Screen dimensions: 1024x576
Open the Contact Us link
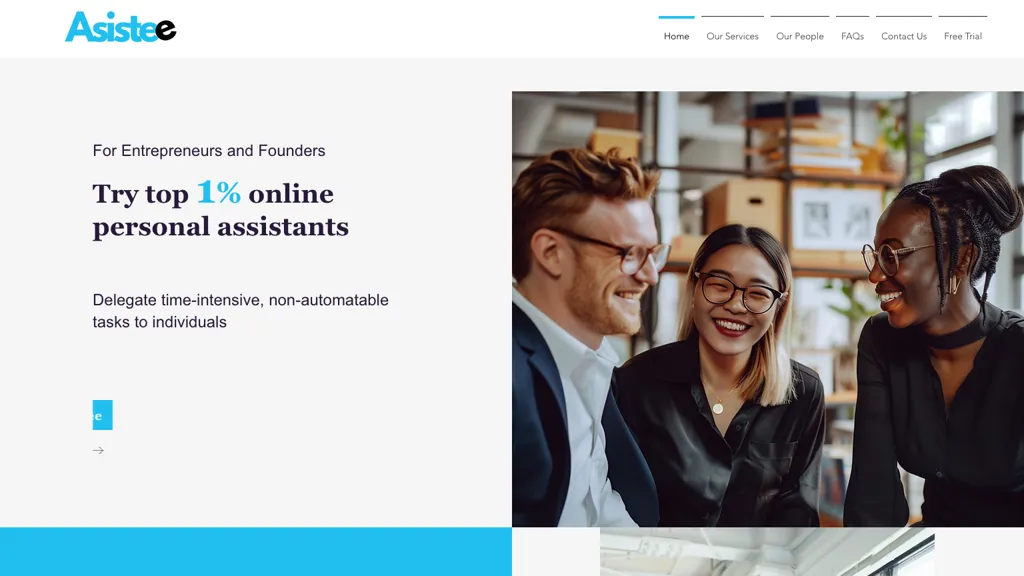coord(904,36)
